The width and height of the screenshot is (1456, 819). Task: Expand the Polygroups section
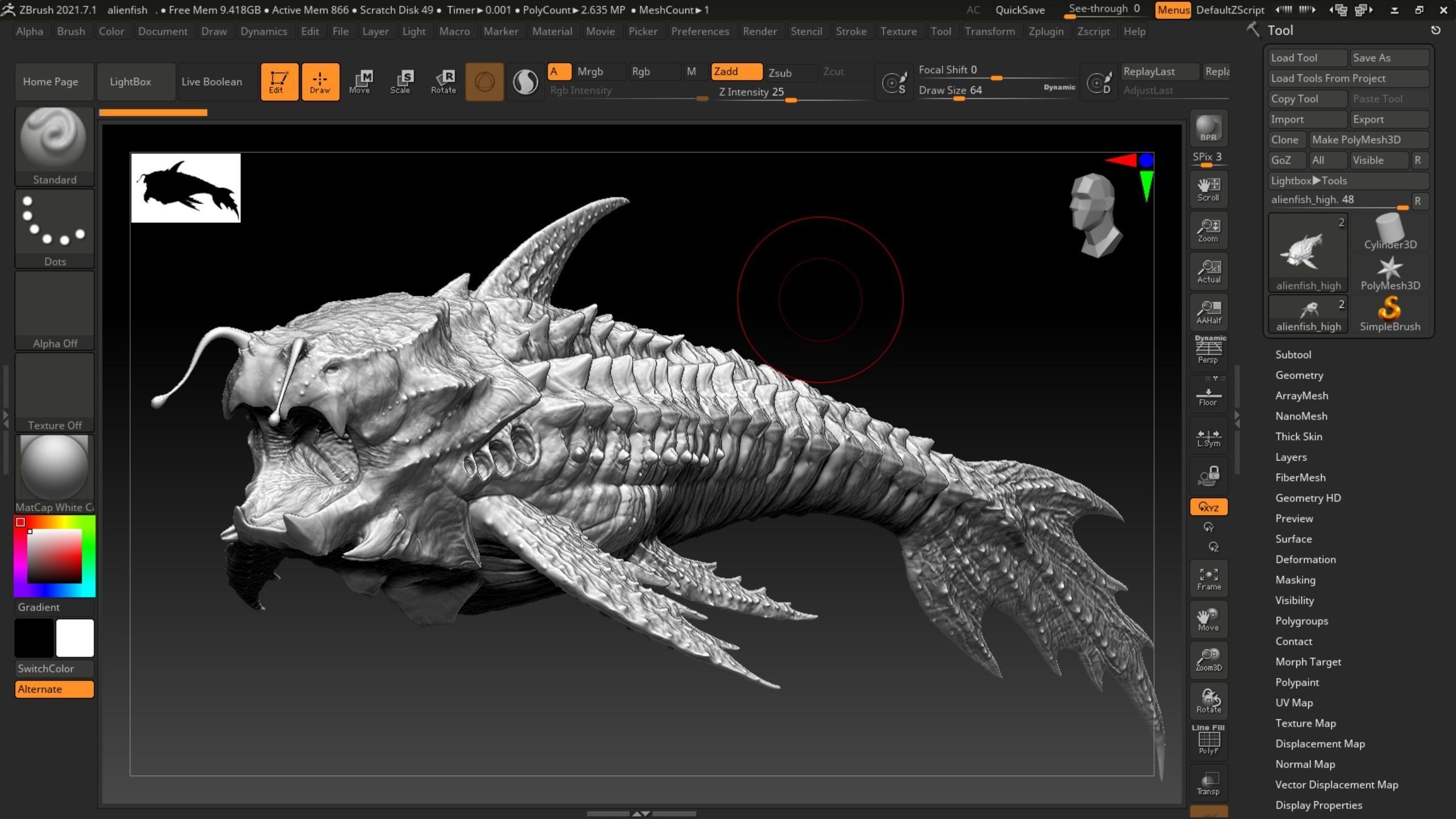click(1301, 621)
